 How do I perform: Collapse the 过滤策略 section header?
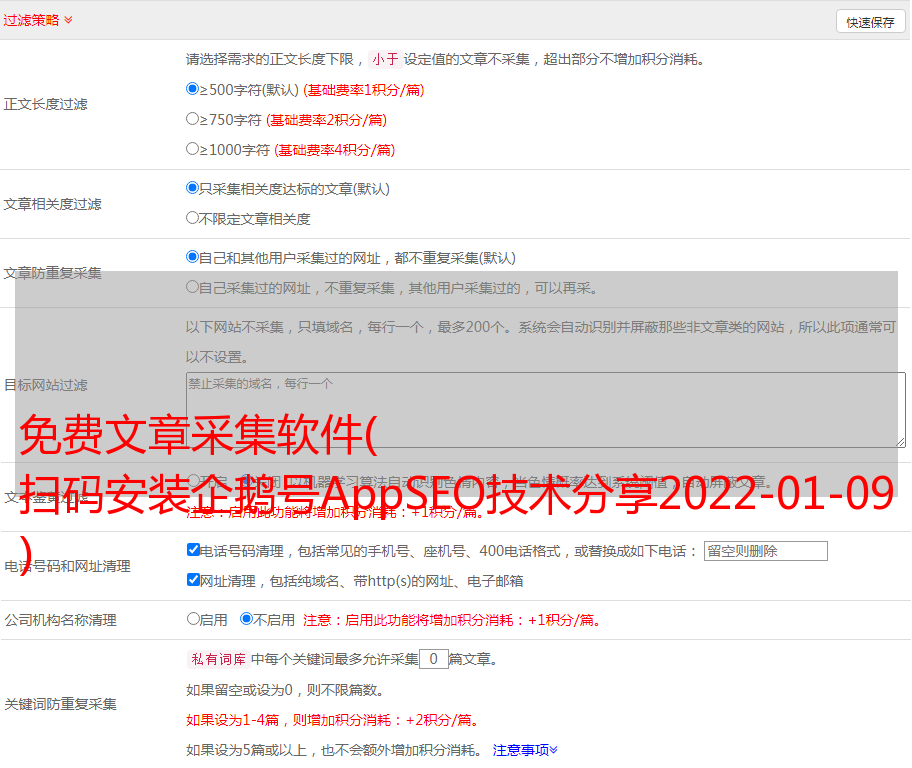pos(38,20)
